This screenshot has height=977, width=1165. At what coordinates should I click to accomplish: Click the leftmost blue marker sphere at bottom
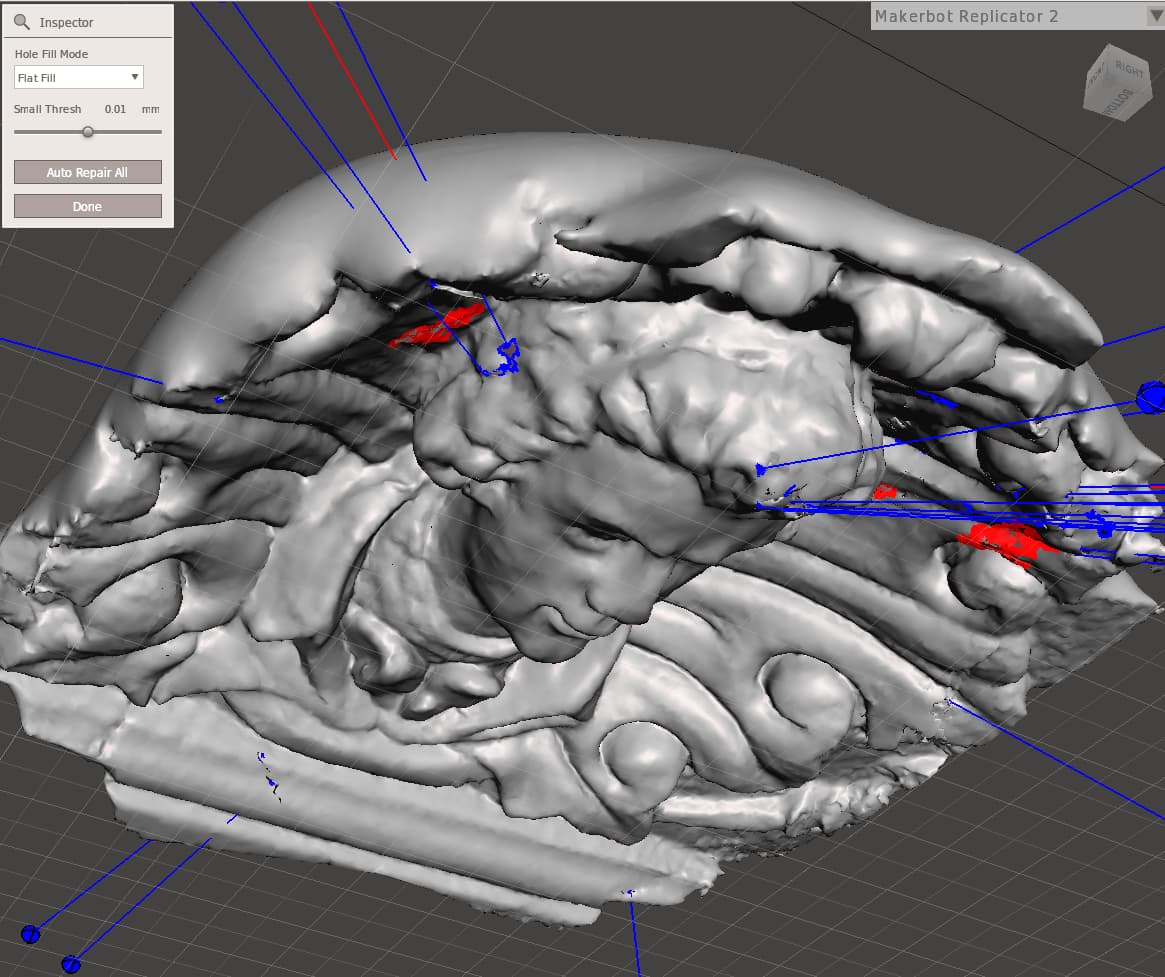30,934
